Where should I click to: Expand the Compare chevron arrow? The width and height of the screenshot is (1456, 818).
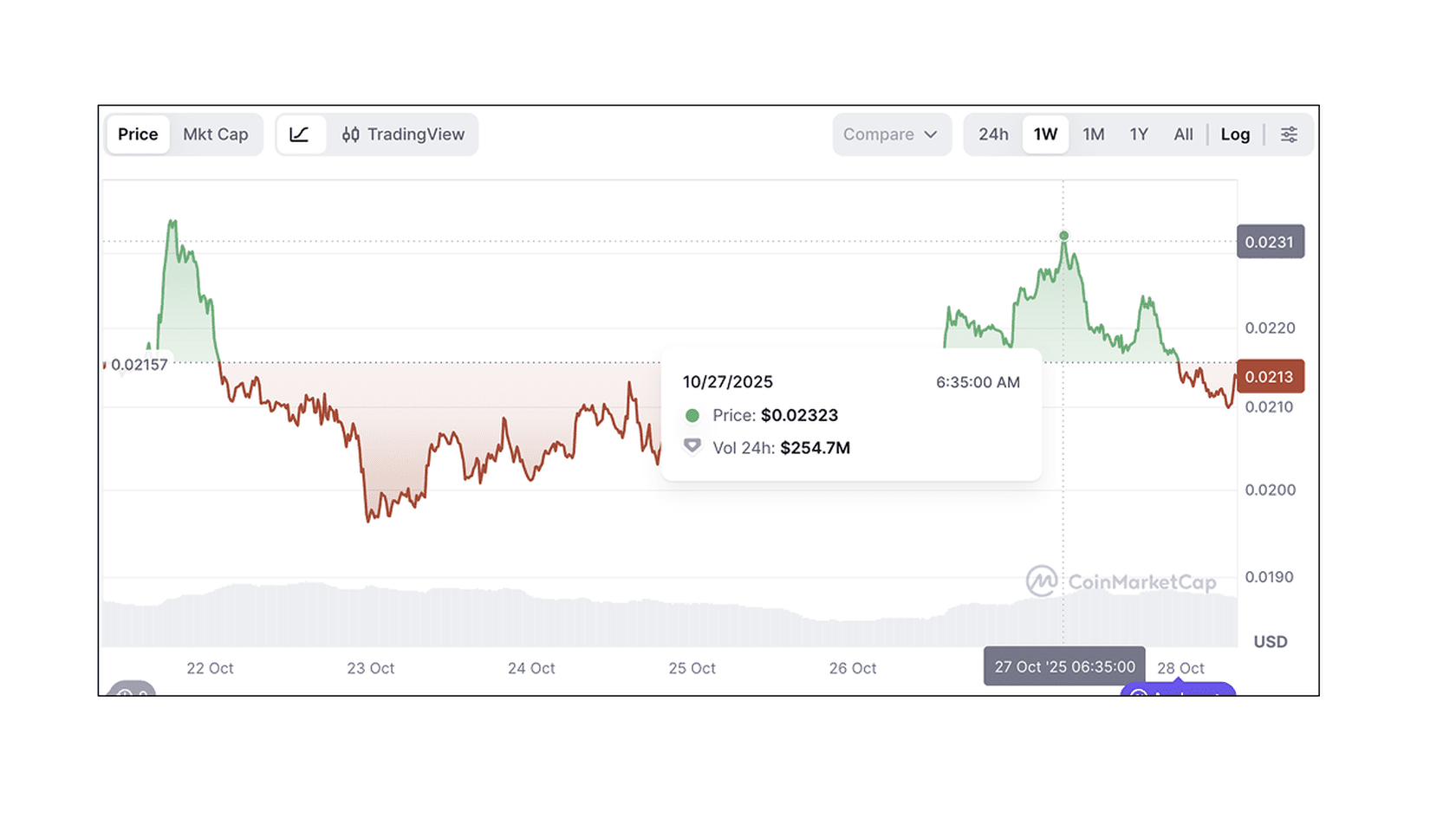coord(933,135)
